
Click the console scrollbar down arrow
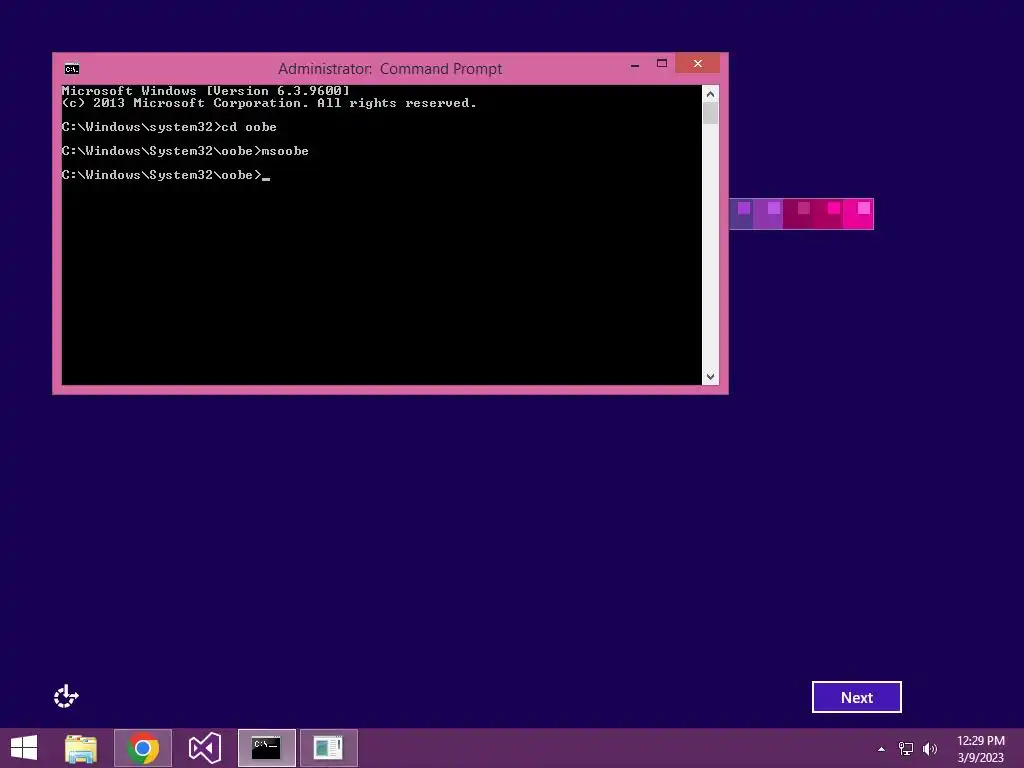pos(711,377)
